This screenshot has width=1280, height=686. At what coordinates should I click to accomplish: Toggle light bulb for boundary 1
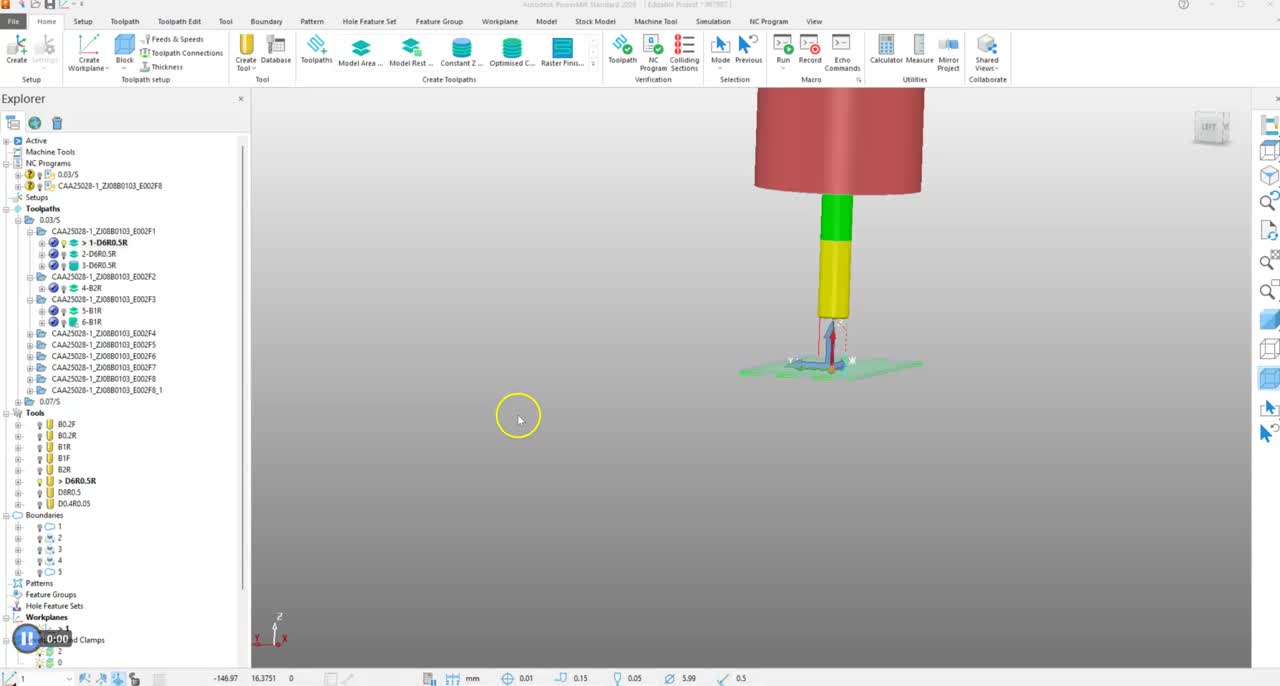40,527
